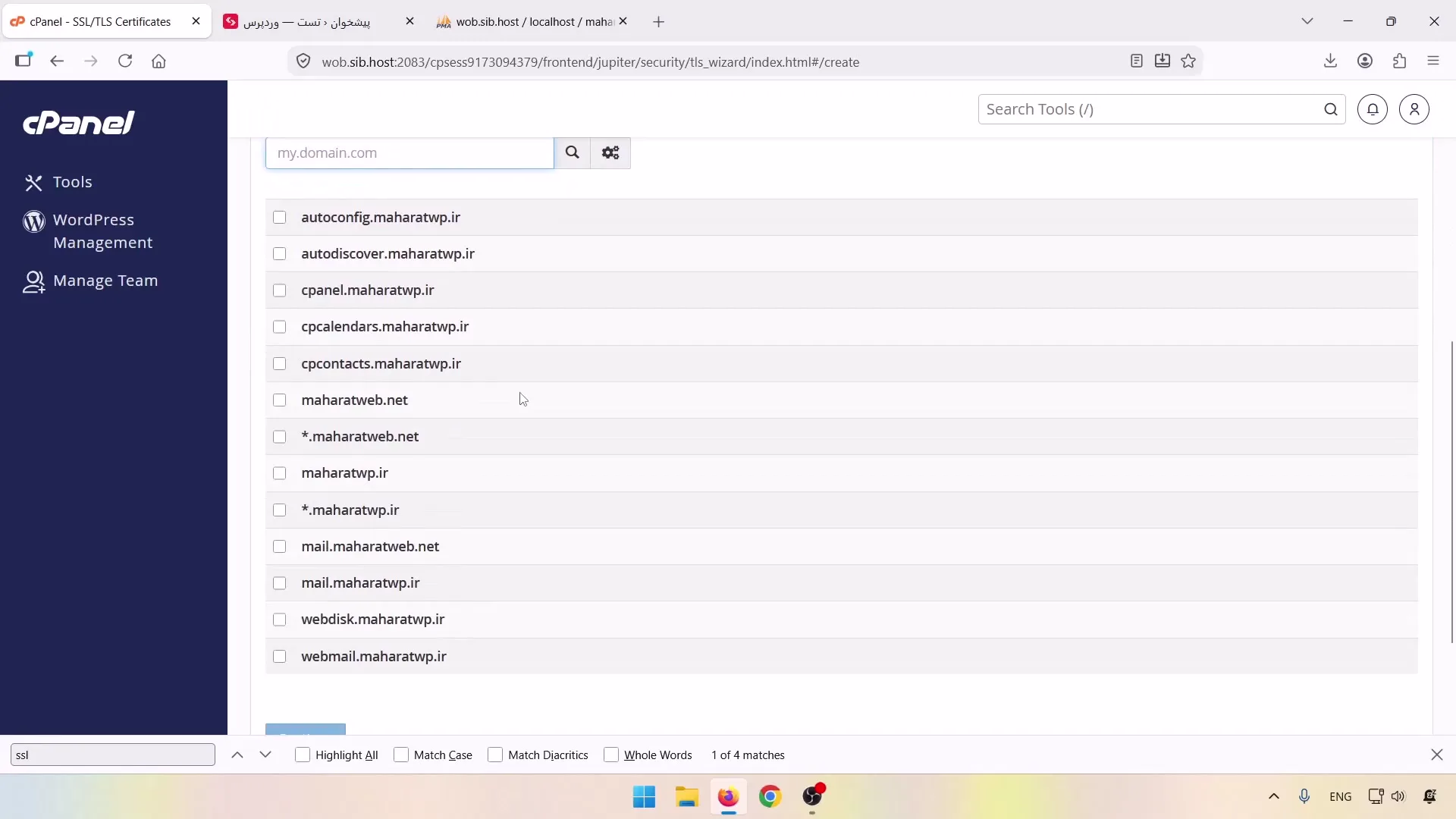This screenshot has height=819, width=1456.
Task: Open WordPress Management in sidebar
Action: 88,231
